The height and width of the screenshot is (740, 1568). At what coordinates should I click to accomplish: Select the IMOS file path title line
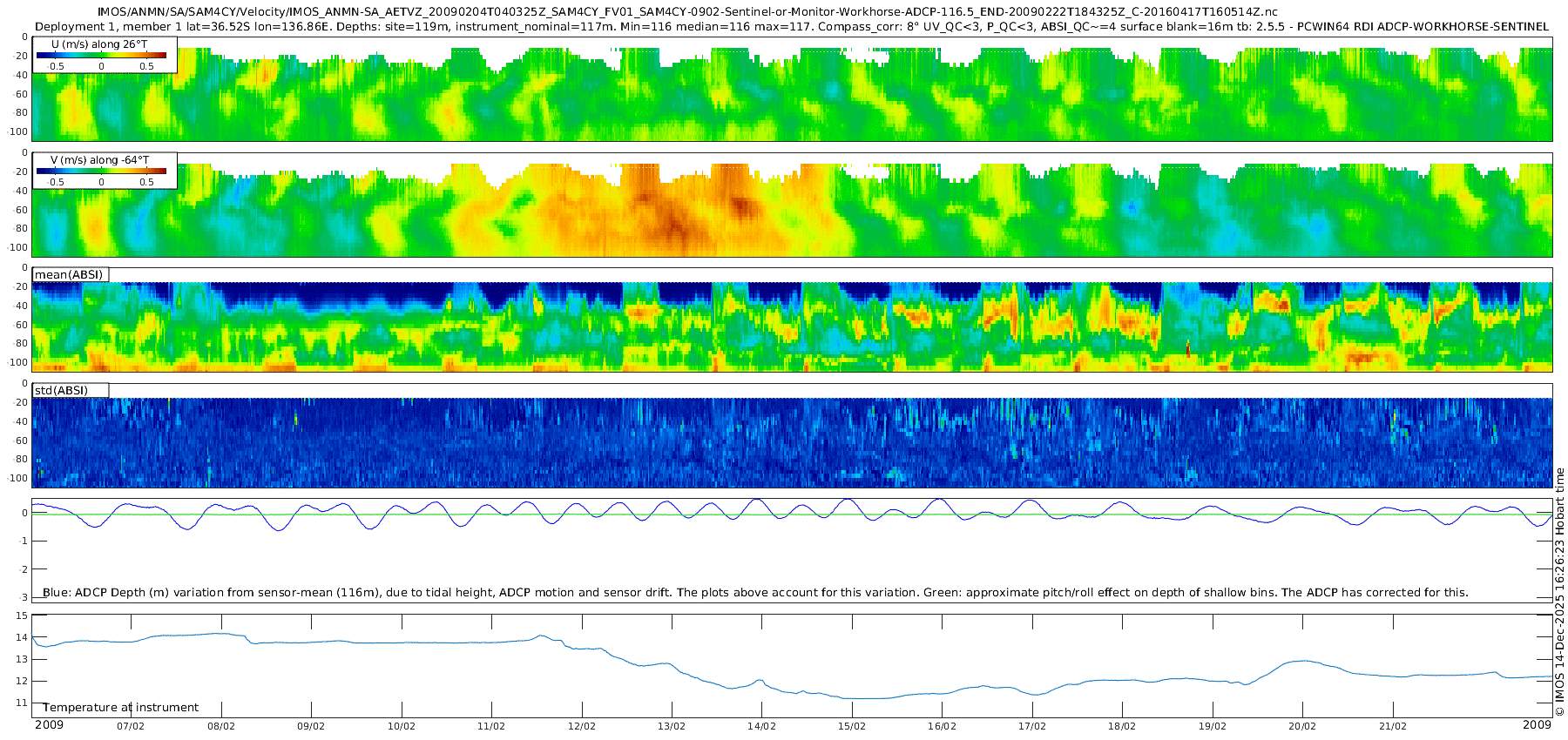point(688,12)
